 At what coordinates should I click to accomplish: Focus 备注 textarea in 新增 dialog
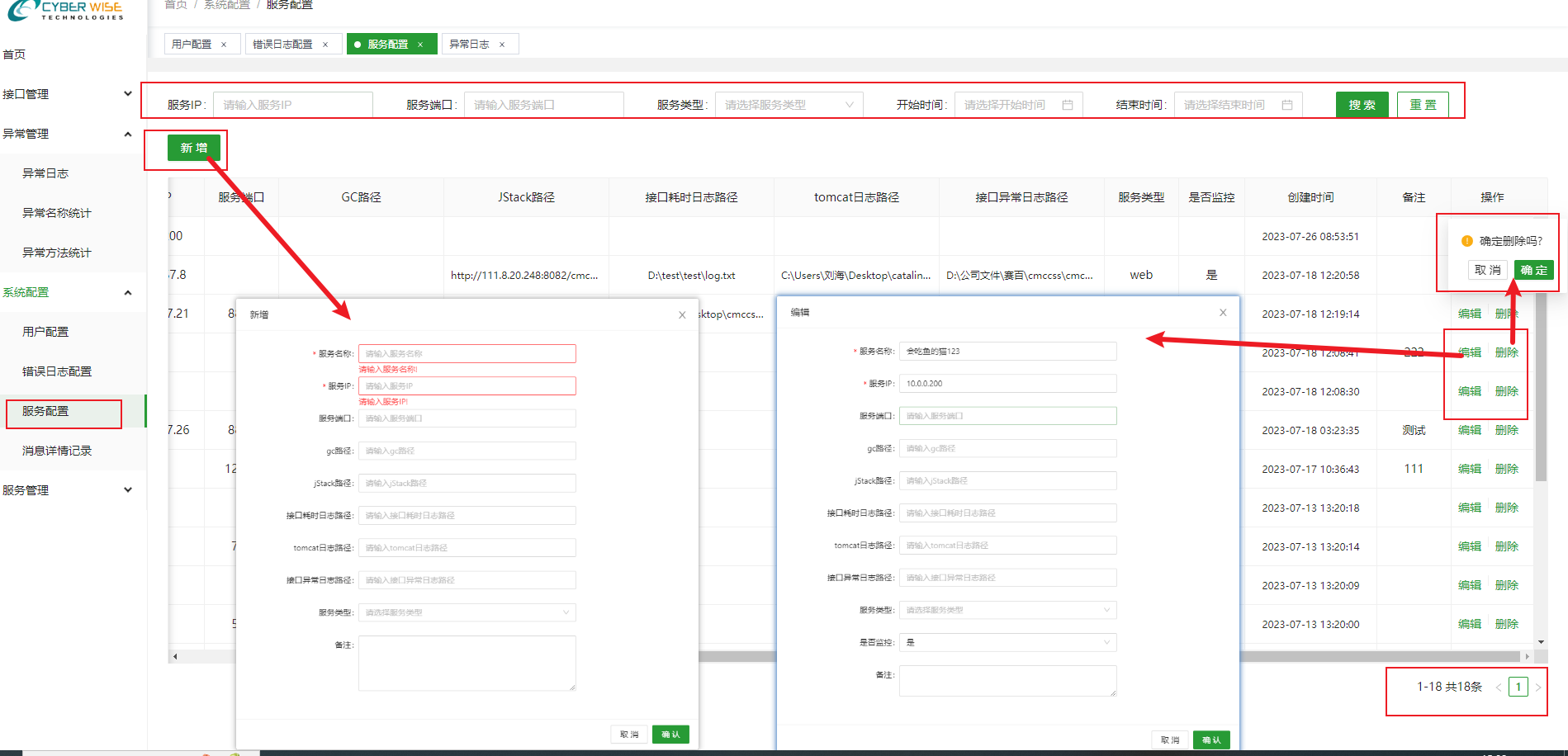click(x=467, y=663)
